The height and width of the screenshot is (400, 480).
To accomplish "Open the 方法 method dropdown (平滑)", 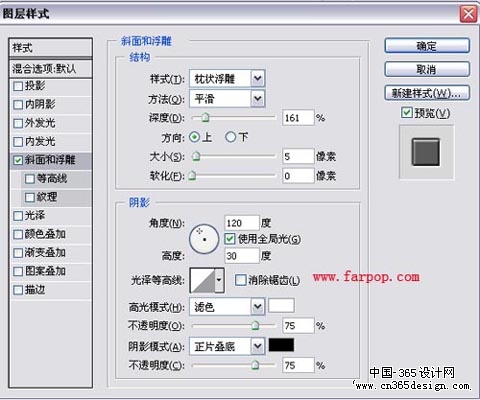I will 227,99.
